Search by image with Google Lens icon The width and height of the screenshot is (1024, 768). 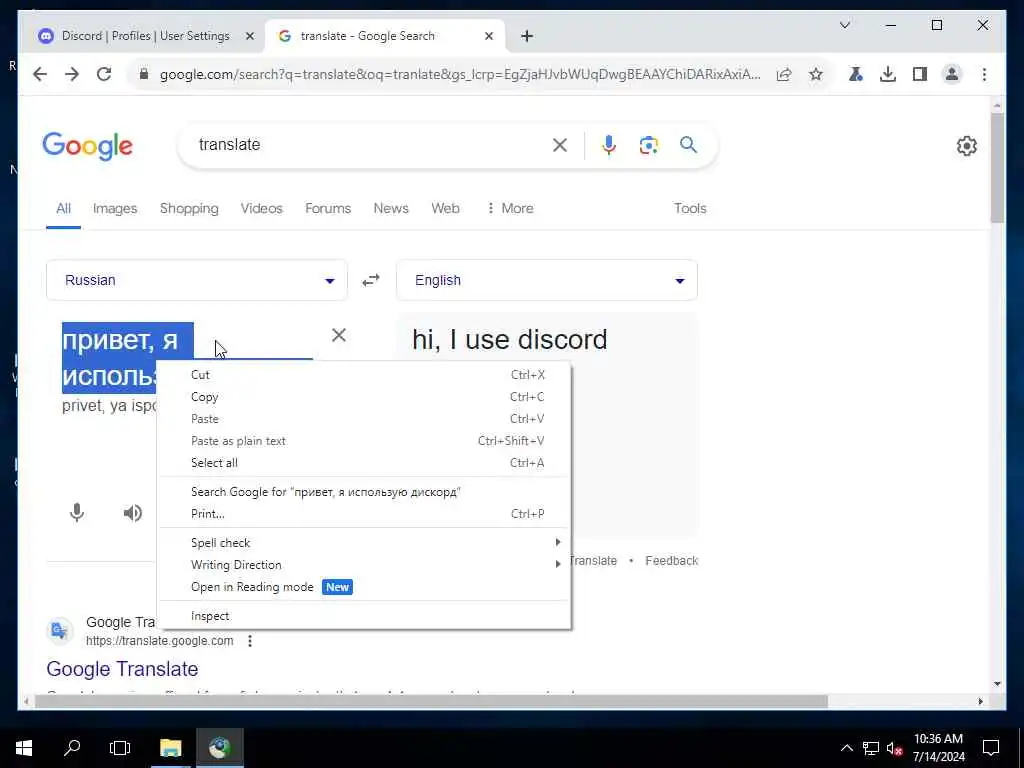648,145
